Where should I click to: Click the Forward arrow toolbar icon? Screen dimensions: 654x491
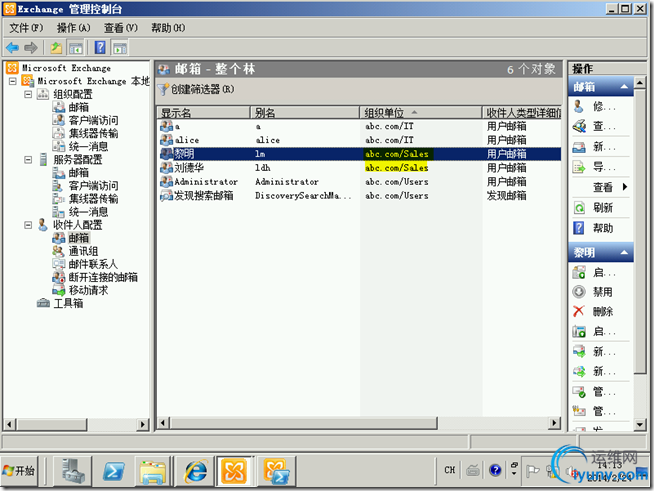(x=31, y=48)
